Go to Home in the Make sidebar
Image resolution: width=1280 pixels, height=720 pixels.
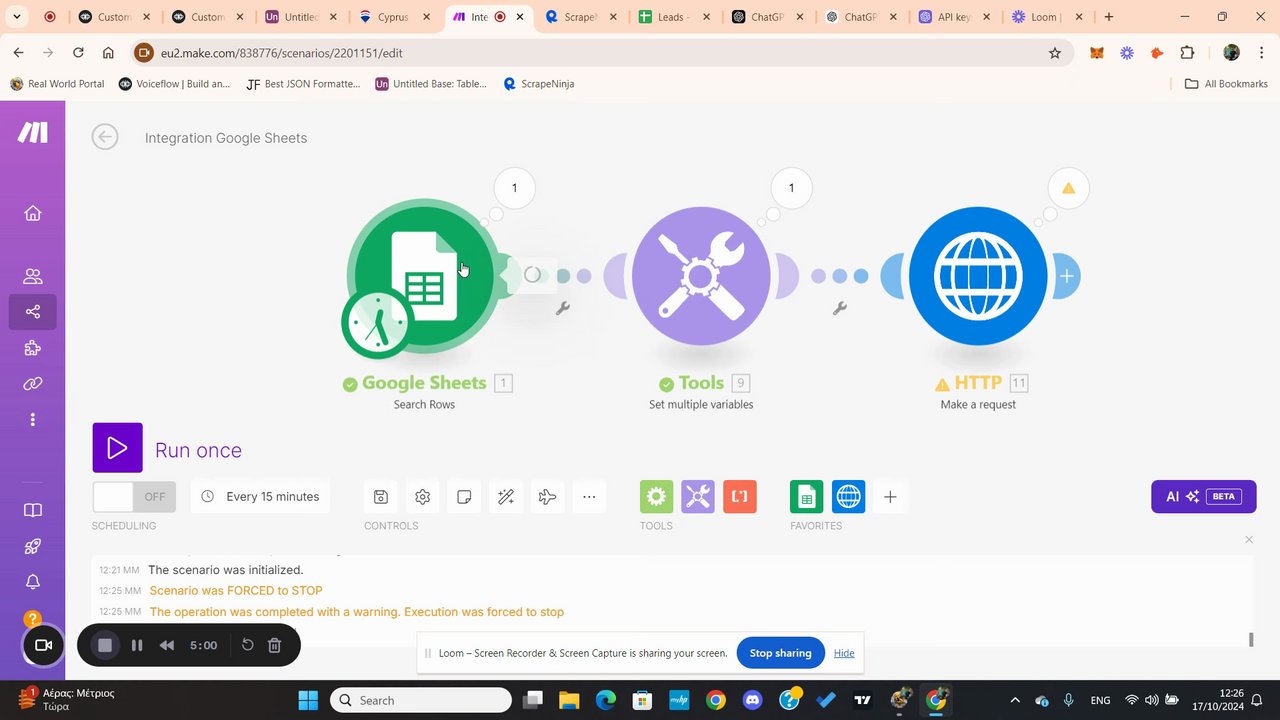point(33,213)
